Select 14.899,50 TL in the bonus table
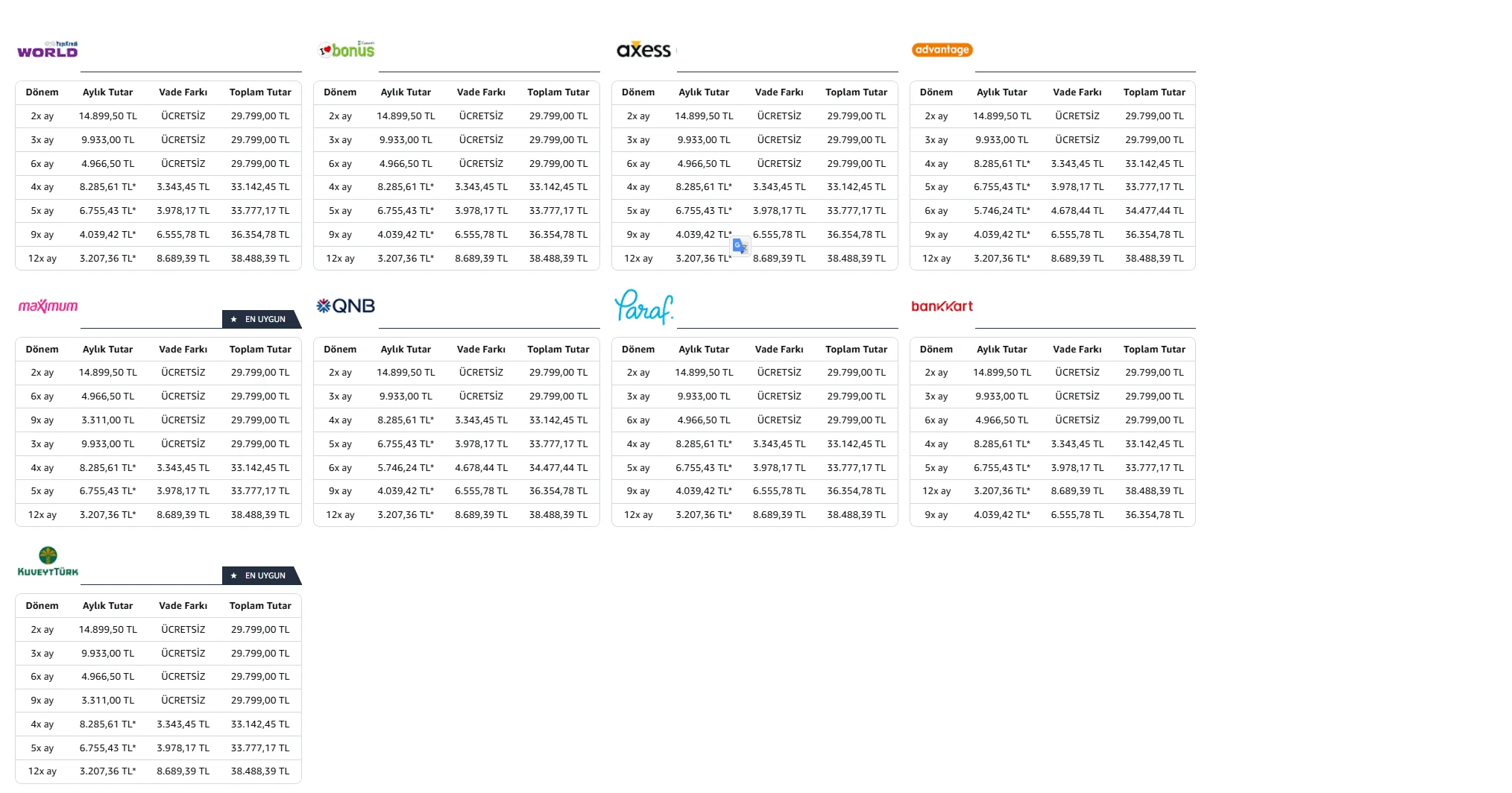 (406, 116)
